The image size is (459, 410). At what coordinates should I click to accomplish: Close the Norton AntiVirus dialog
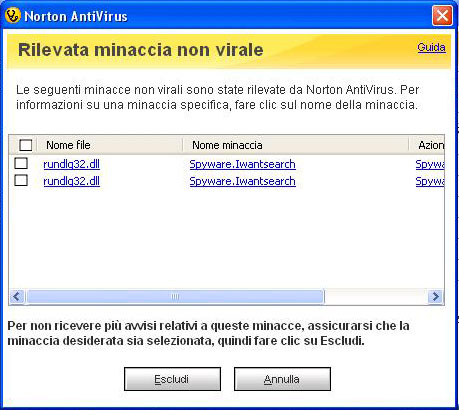[x=442, y=15]
